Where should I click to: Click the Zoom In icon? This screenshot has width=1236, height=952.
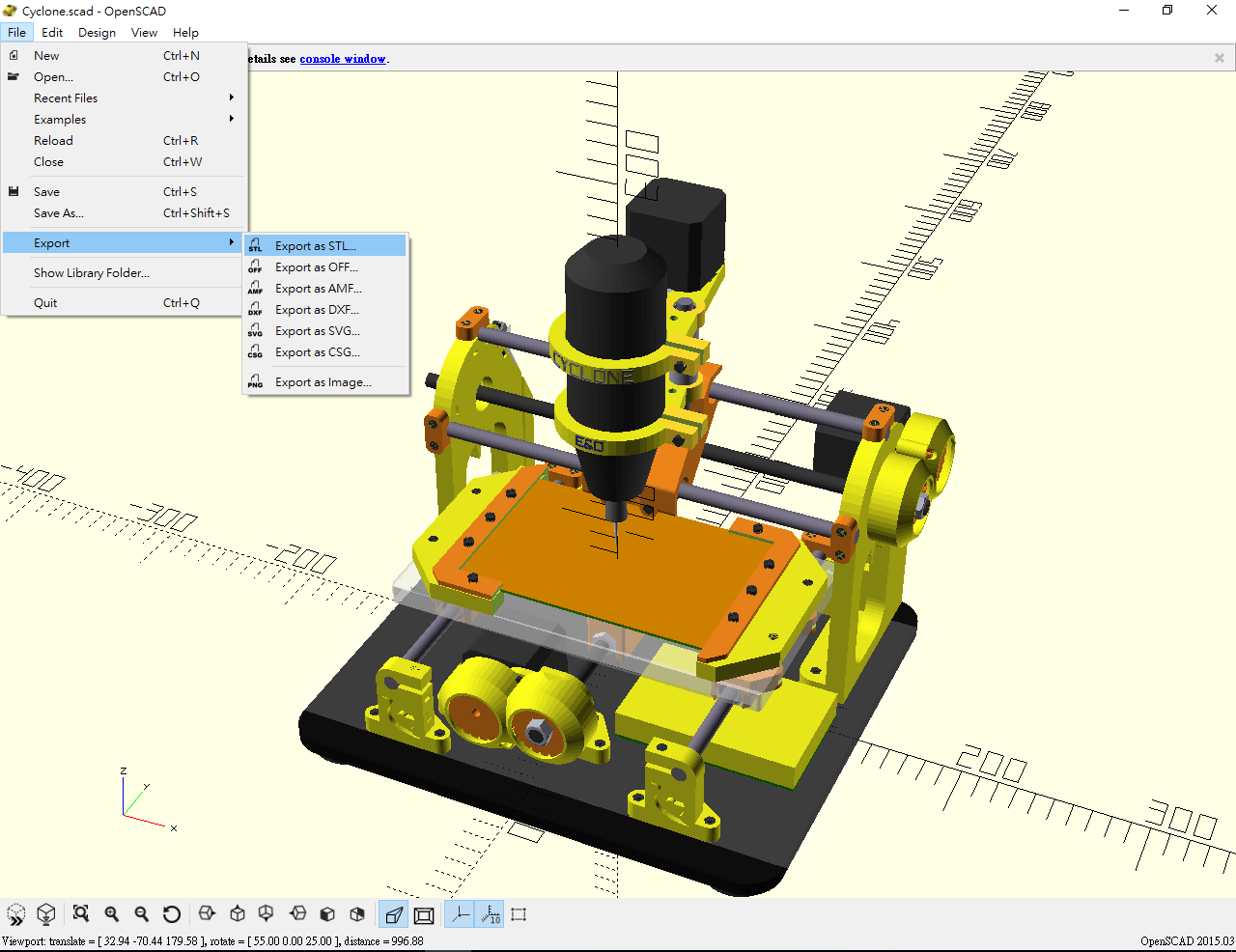coord(112,914)
